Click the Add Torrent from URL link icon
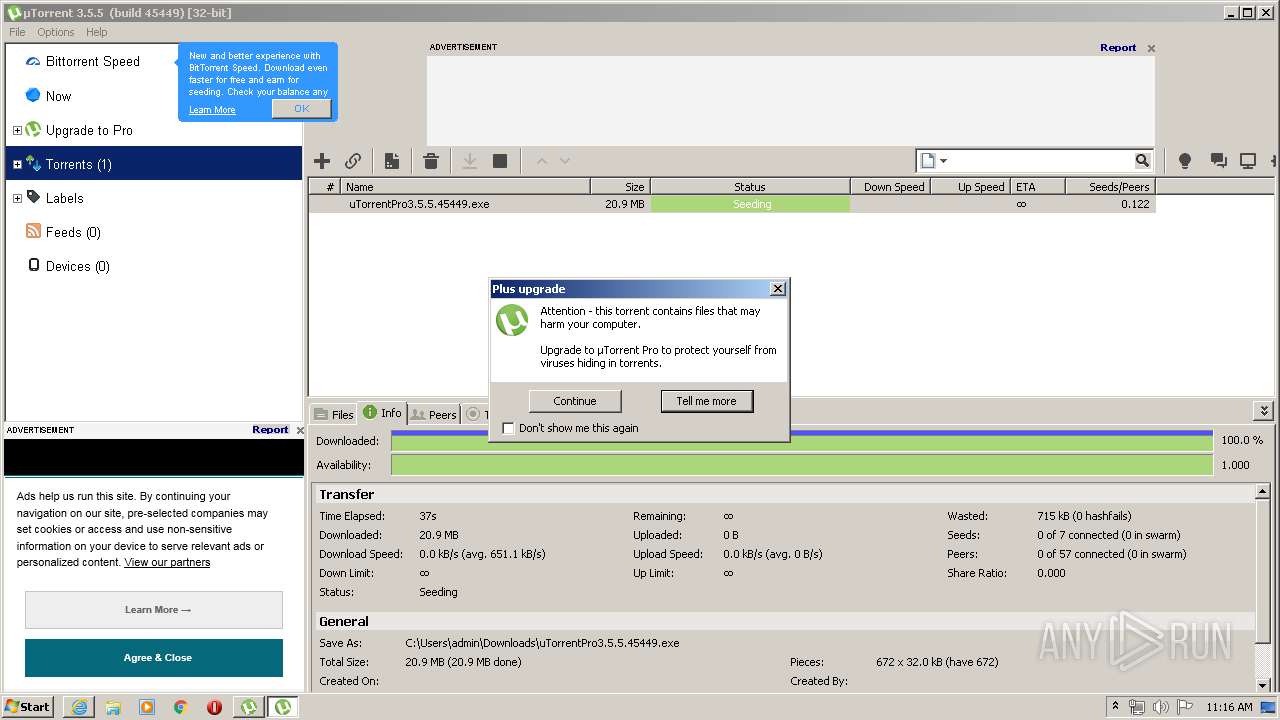Image resolution: width=1280 pixels, height=720 pixels. 353,161
